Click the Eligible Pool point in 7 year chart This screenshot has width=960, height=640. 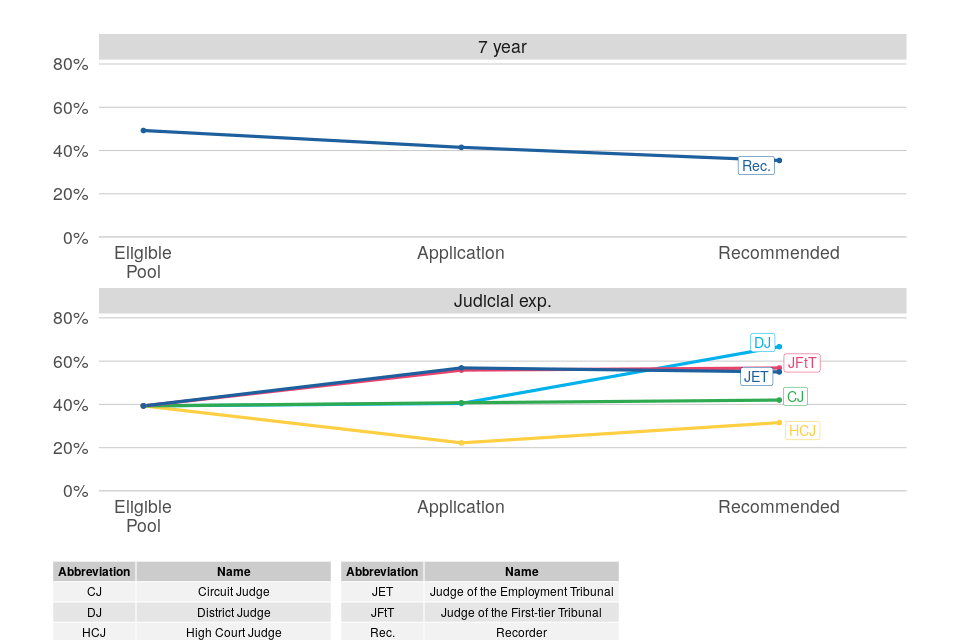click(143, 130)
